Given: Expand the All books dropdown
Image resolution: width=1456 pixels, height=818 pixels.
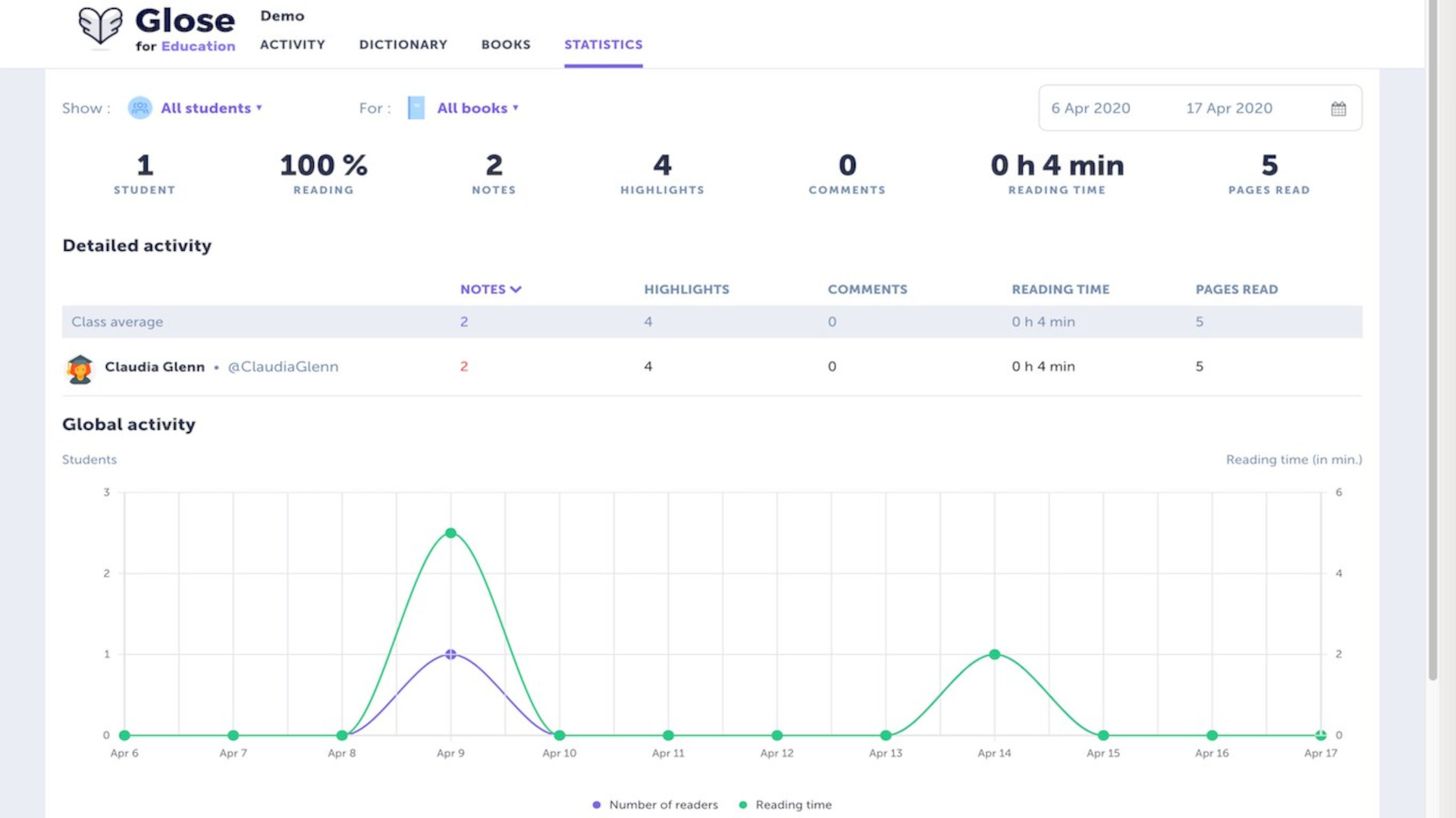Looking at the screenshot, I should (x=478, y=108).
